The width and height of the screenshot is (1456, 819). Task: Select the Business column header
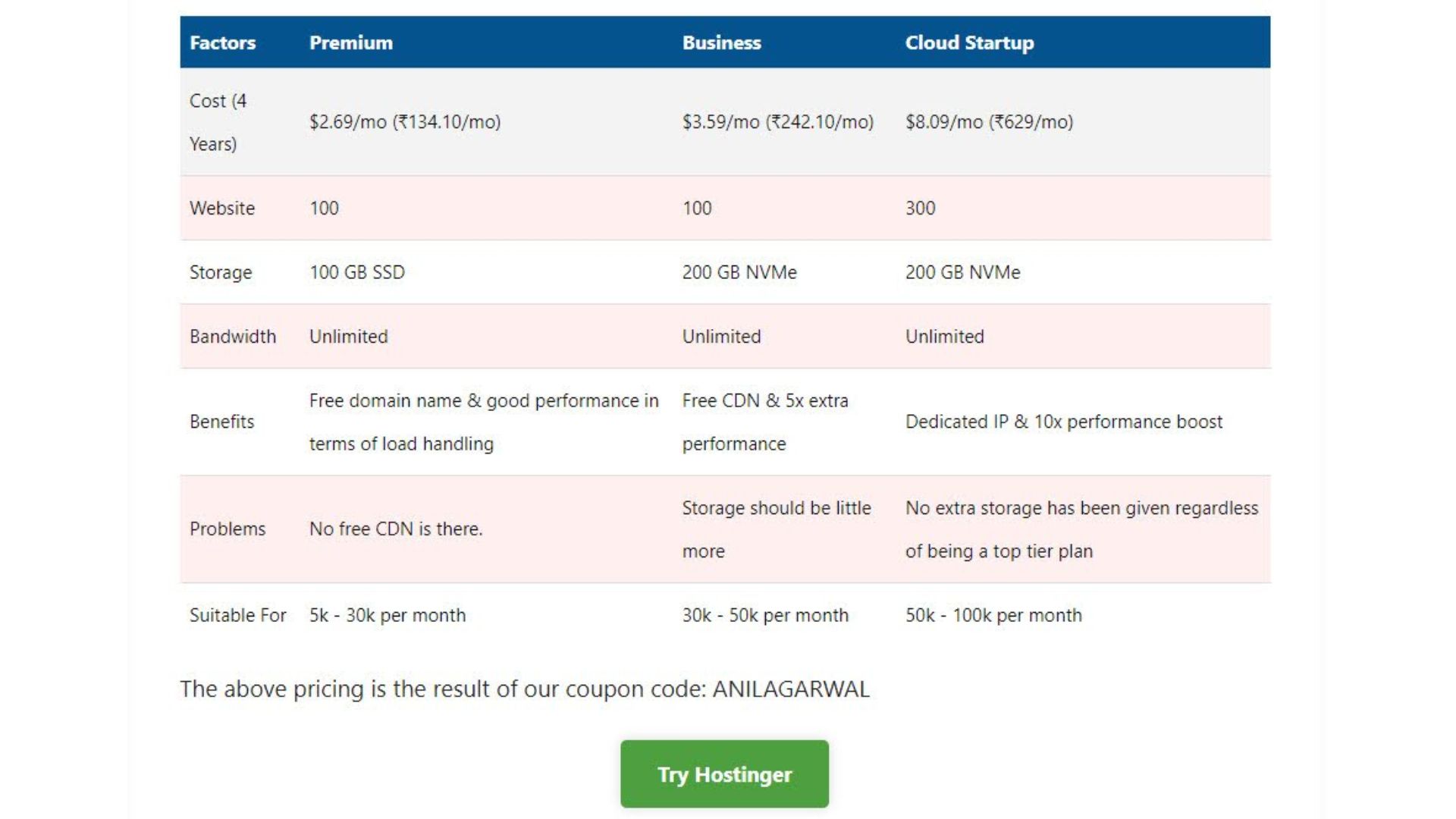coord(721,42)
